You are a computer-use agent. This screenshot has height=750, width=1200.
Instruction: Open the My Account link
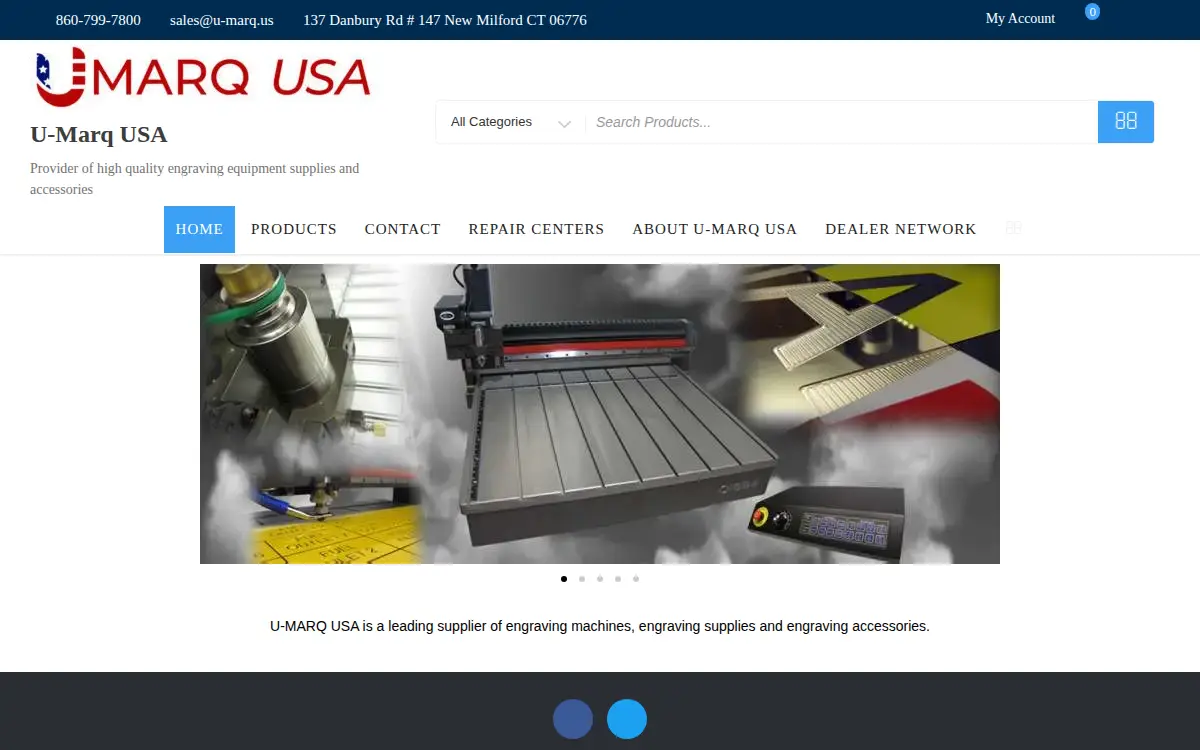pyautogui.click(x=1020, y=19)
